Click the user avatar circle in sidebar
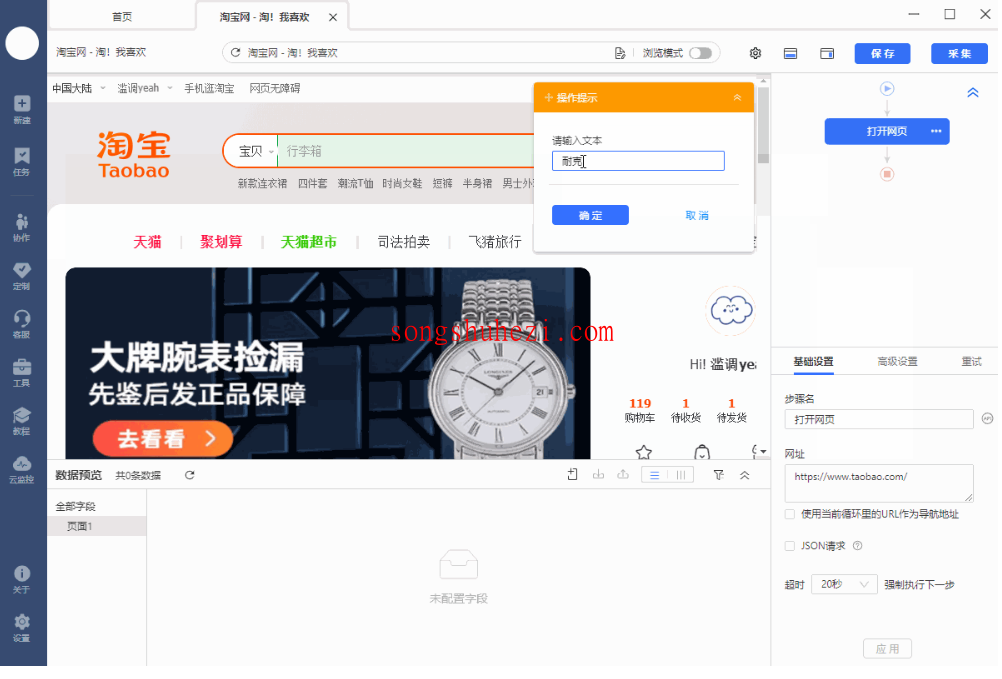1002x679 pixels. point(22,43)
